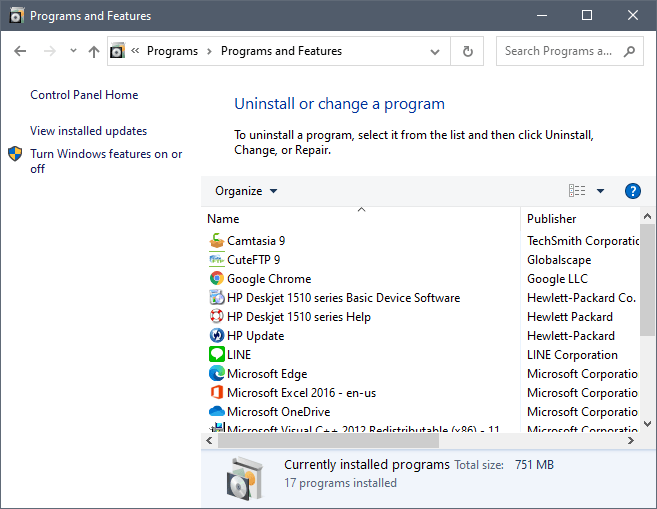This screenshot has height=509, width=657.
Task: Click the 751 MB total size value
Action: 534,465
